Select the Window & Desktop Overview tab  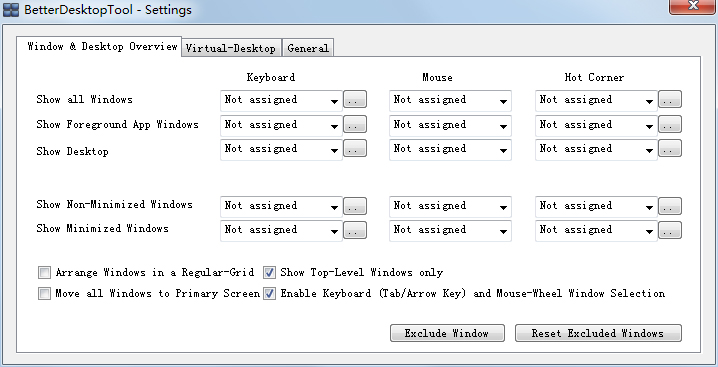pyautogui.click(x=99, y=47)
